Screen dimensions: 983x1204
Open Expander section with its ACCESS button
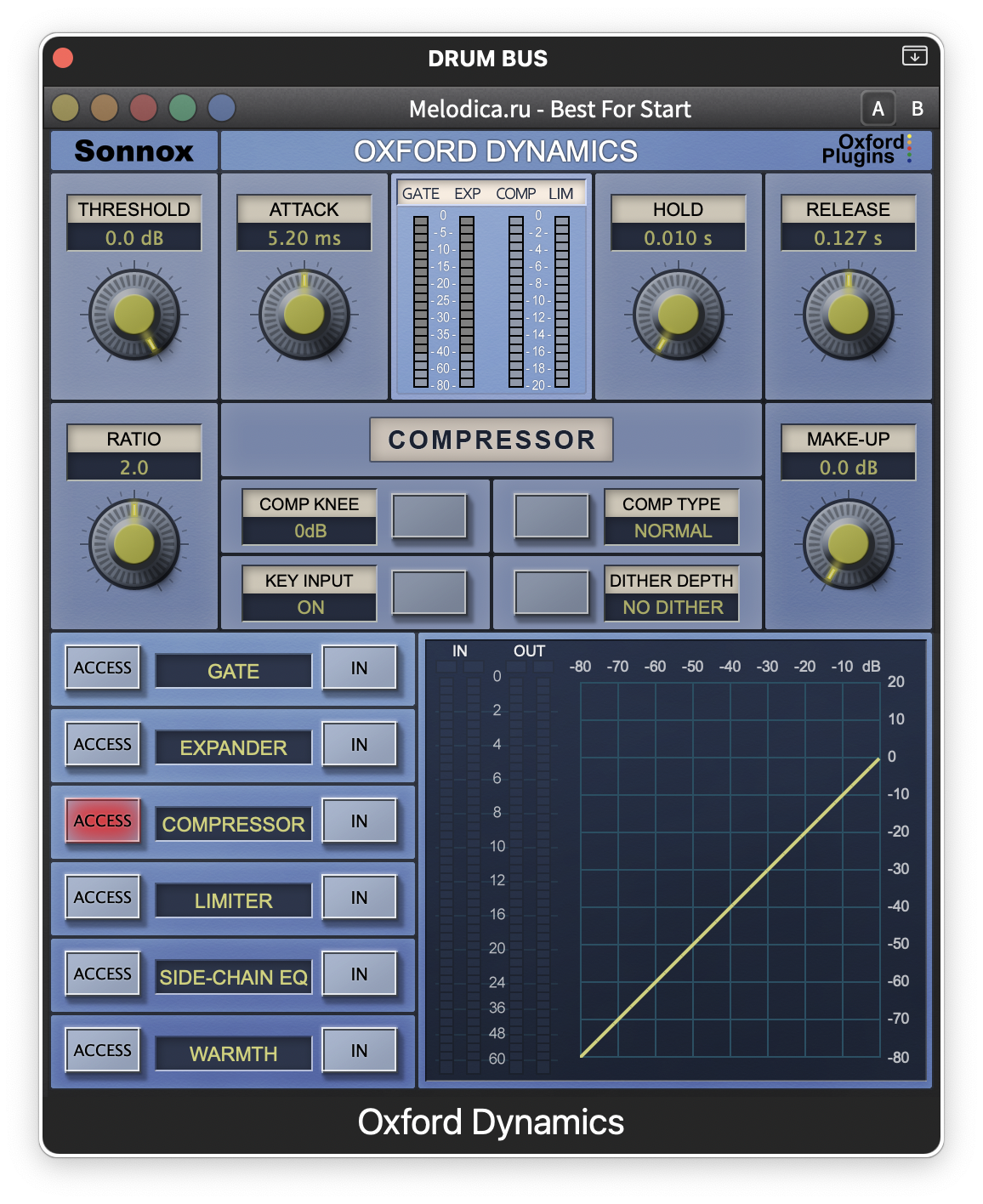pos(103,745)
